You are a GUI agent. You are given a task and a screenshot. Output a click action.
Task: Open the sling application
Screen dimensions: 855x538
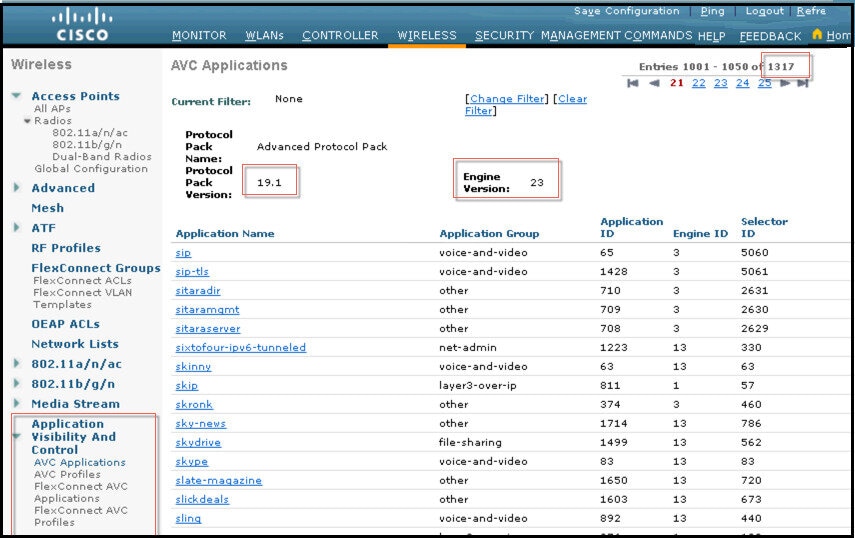[x=188, y=518]
